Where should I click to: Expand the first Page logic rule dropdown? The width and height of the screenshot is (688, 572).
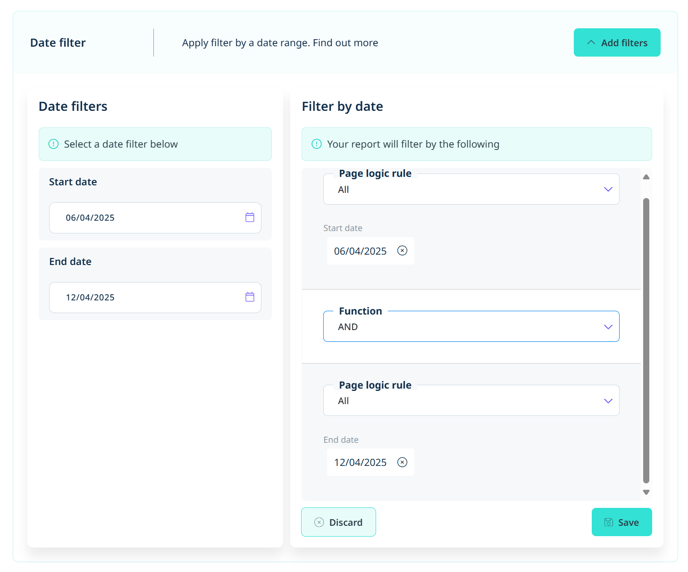point(471,189)
